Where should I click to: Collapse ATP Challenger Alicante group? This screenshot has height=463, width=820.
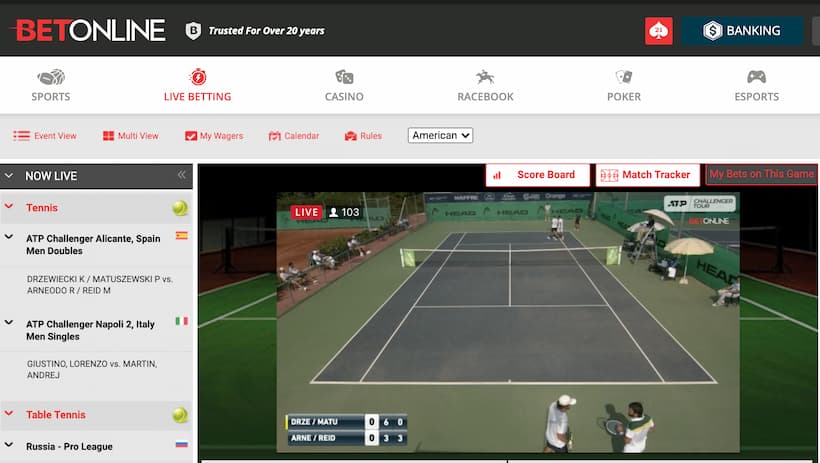[x=9, y=237]
